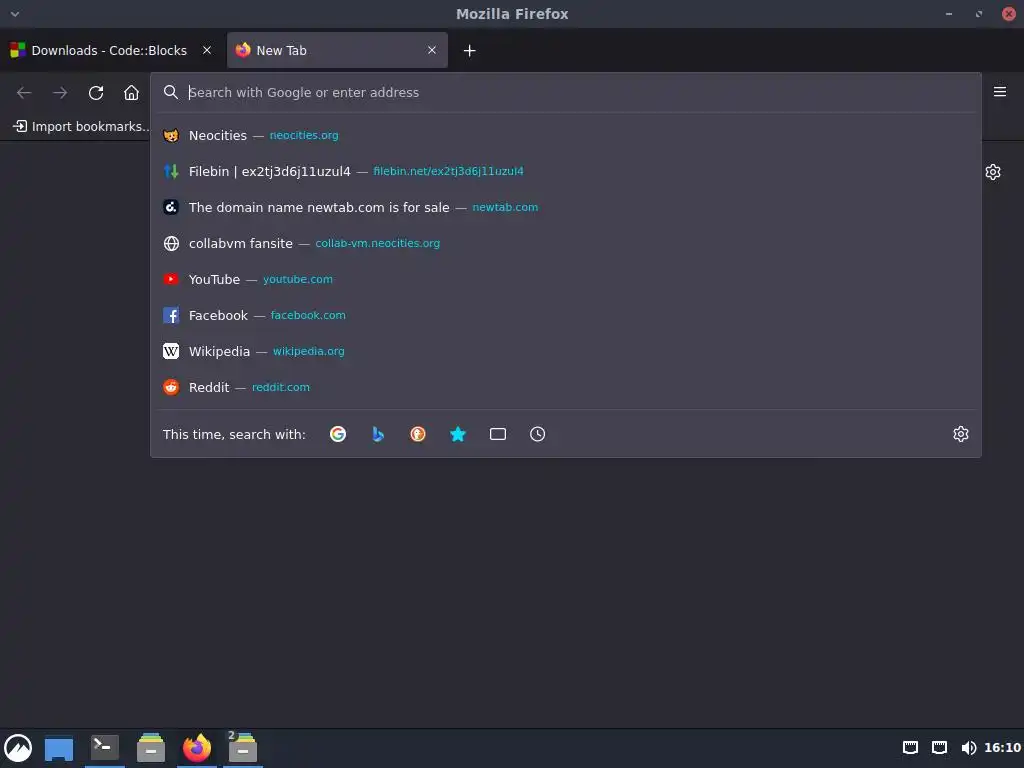The image size is (1024, 768).
Task: Open new tab page personalize gear
Action: tap(993, 172)
